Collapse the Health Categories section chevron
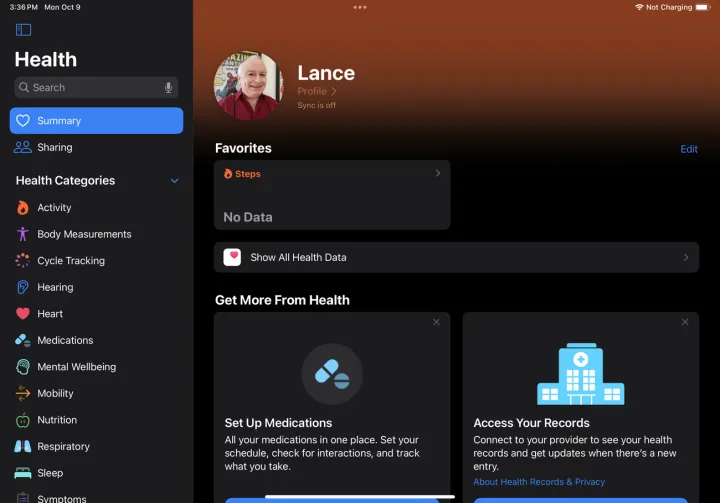The image size is (720, 503). coord(174,181)
